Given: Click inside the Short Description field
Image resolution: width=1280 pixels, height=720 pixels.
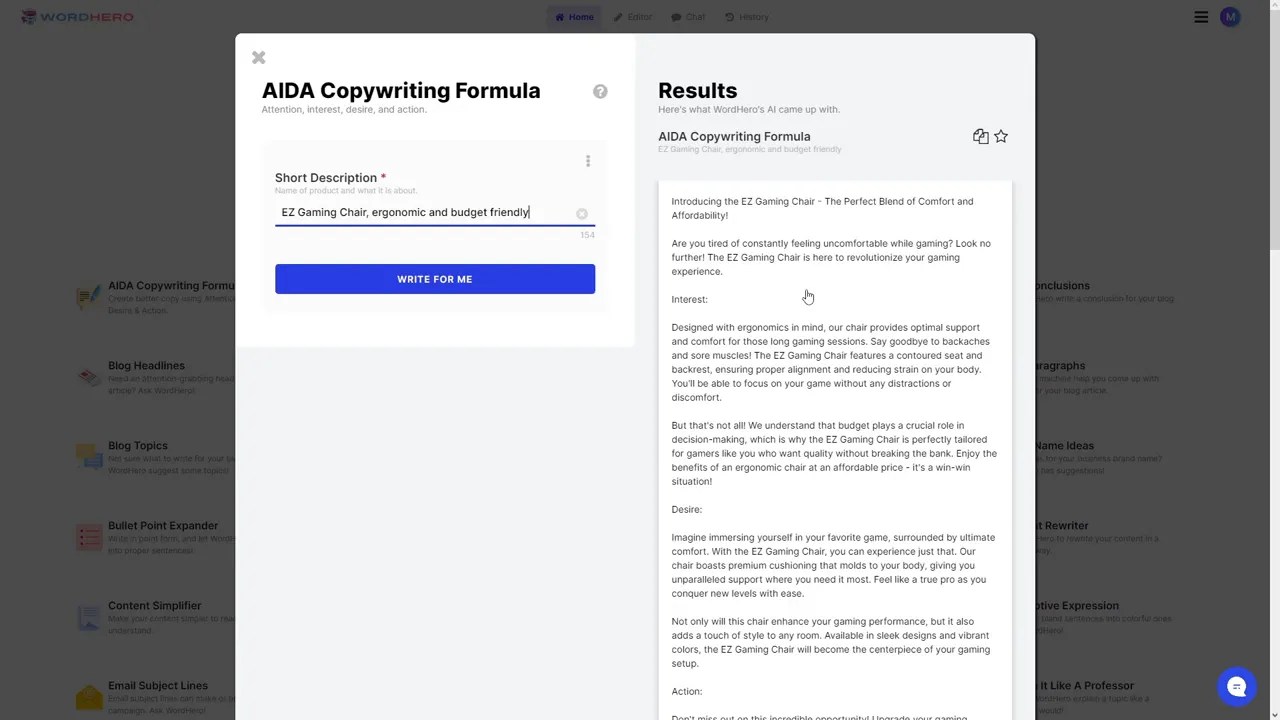Looking at the screenshot, I should (x=420, y=212).
